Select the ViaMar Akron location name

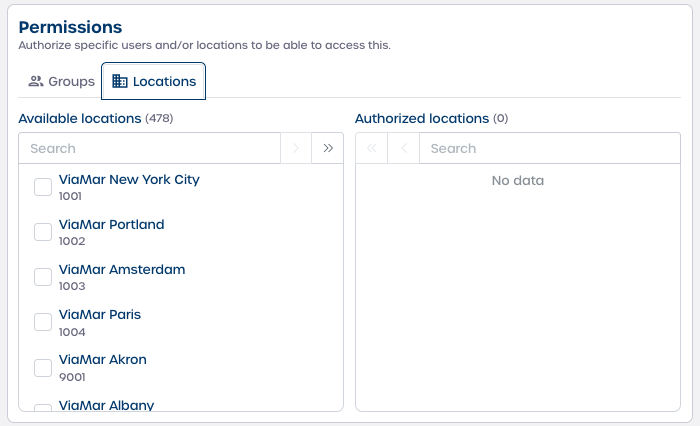pos(103,360)
